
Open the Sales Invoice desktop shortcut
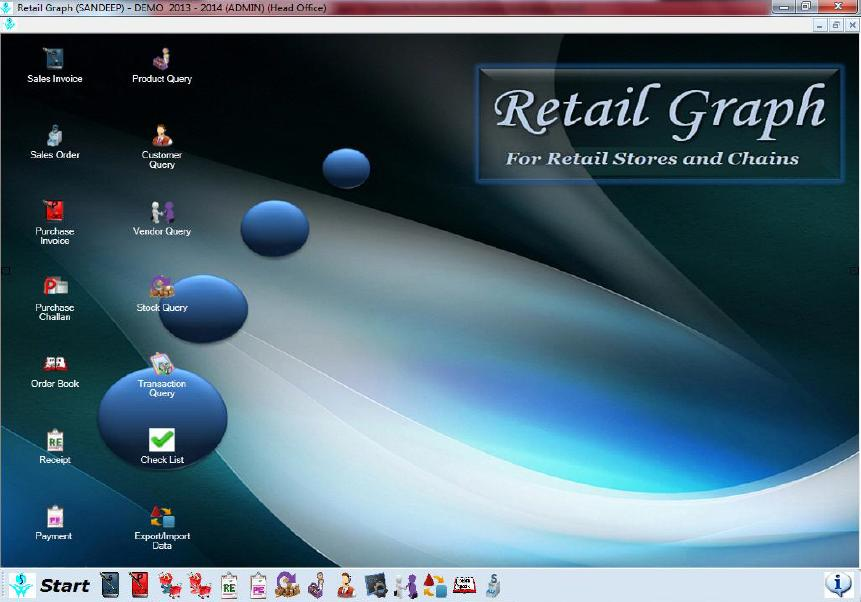pos(54,66)
